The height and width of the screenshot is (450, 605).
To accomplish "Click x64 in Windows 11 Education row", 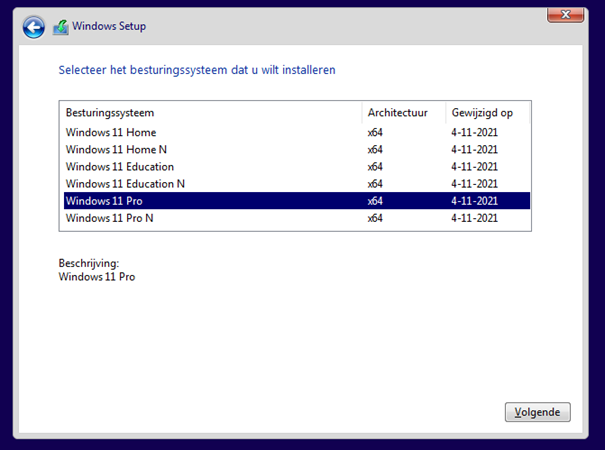I will tap(375, 167).
